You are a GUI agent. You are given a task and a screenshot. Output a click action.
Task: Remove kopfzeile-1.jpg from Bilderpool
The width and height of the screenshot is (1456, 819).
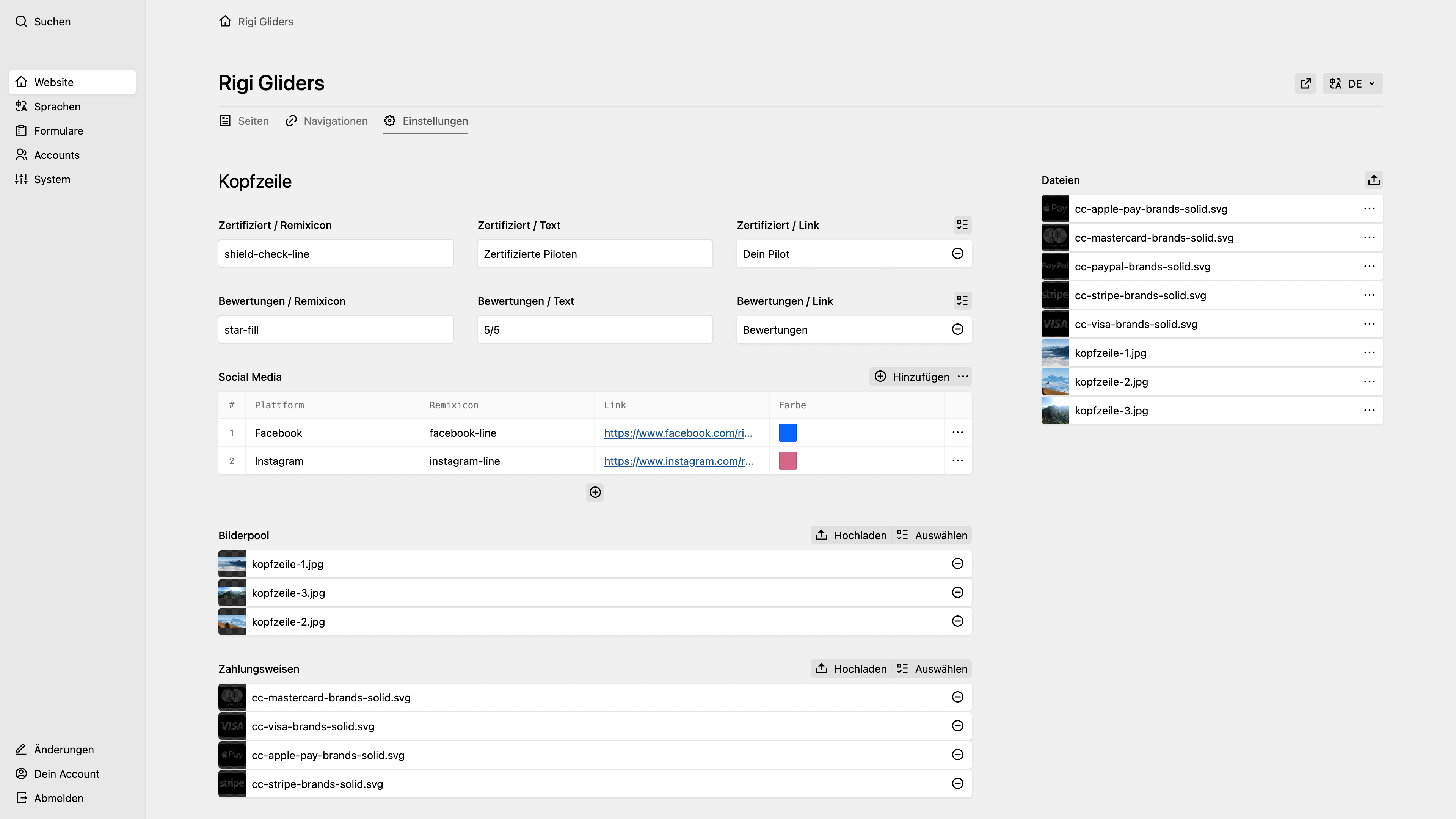957,563
